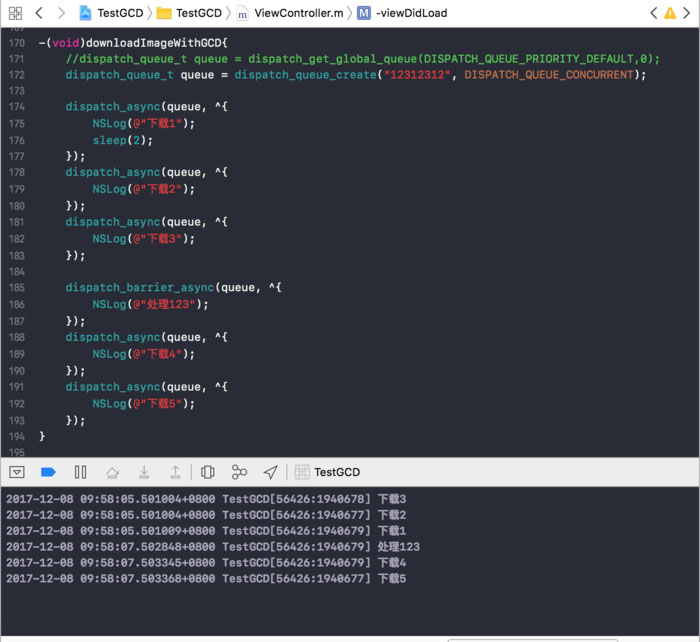This screenshot has width=700, height=642.
Task: Click NSLog 处理123 statement
Action: [x=150, y=304]
